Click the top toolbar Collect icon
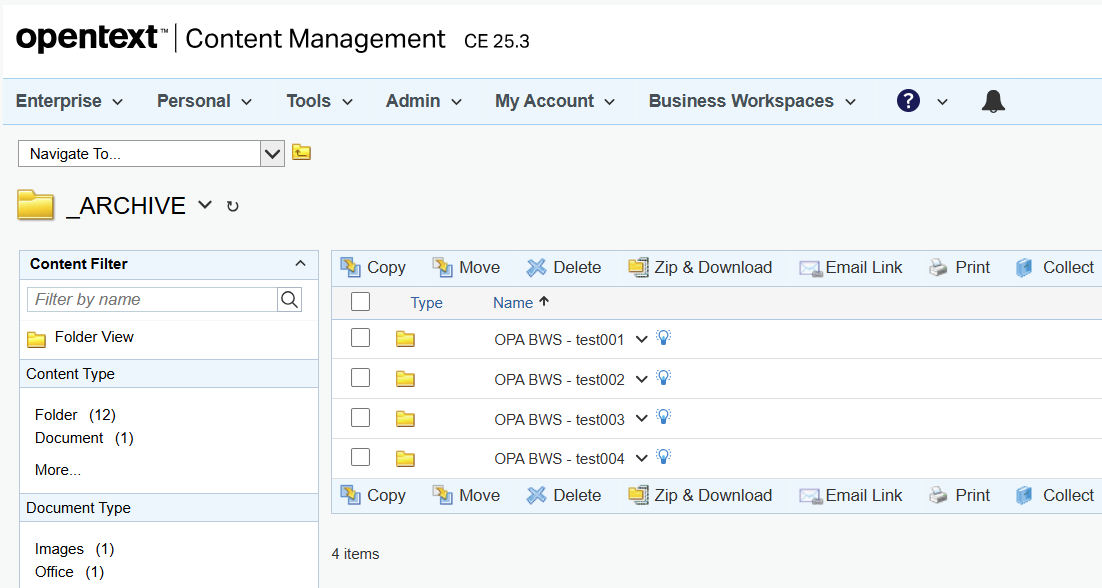The image size is (1102, 588). [x=1024, y=268]
